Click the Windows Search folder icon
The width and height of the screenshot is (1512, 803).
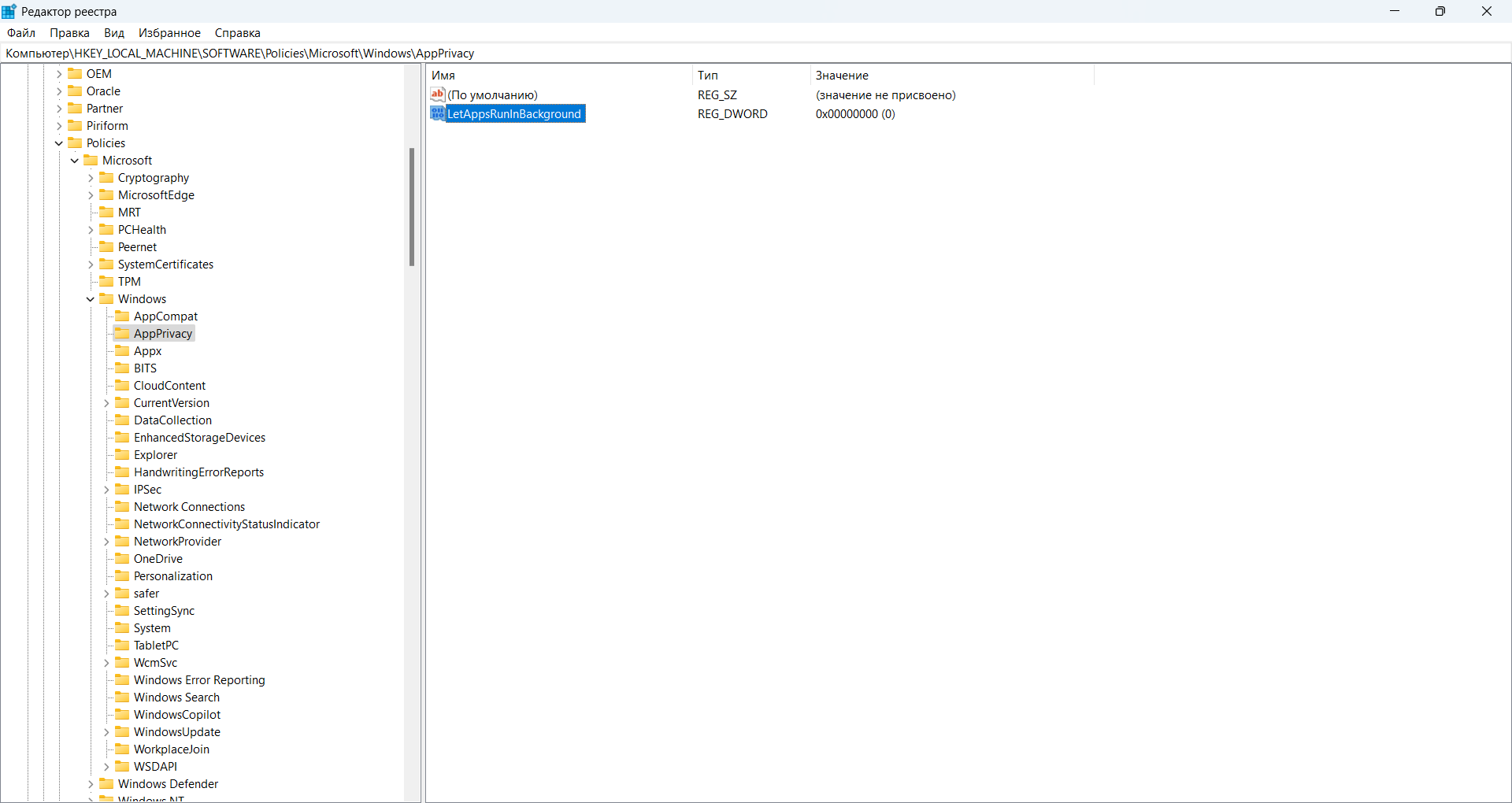(122, 697)
